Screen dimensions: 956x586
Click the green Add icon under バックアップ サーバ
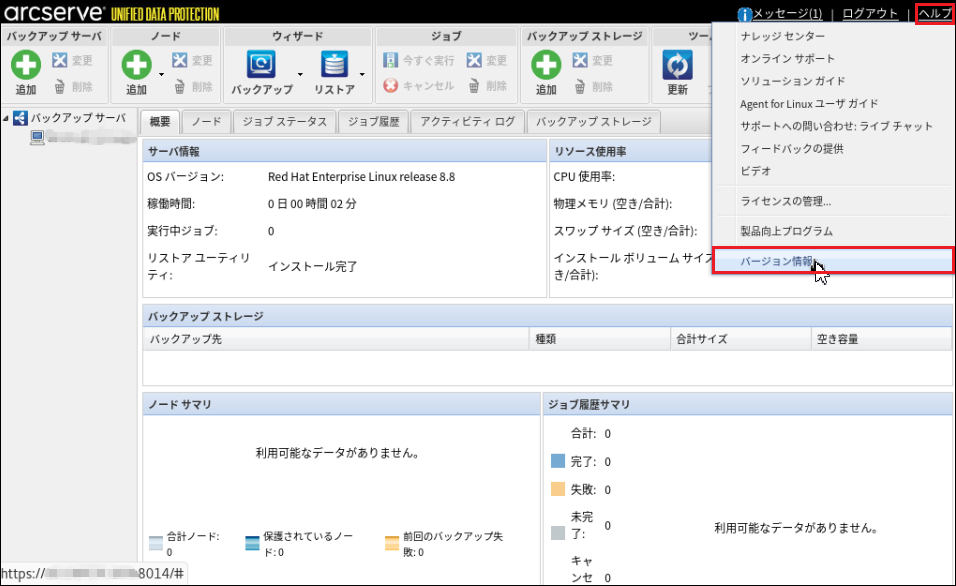click(26, 66)
